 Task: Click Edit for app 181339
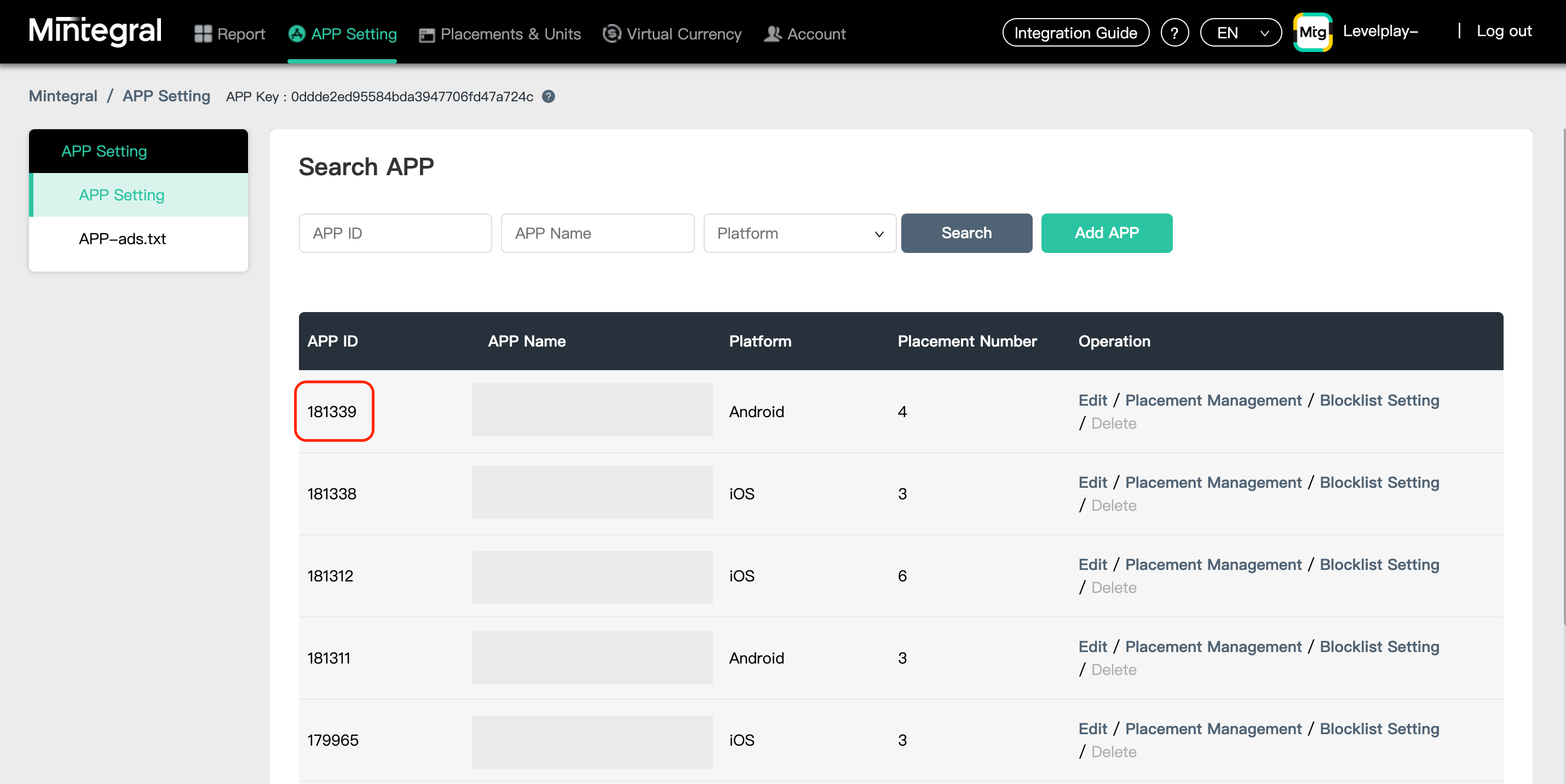pyautogui.click(x=1092, y=401)
